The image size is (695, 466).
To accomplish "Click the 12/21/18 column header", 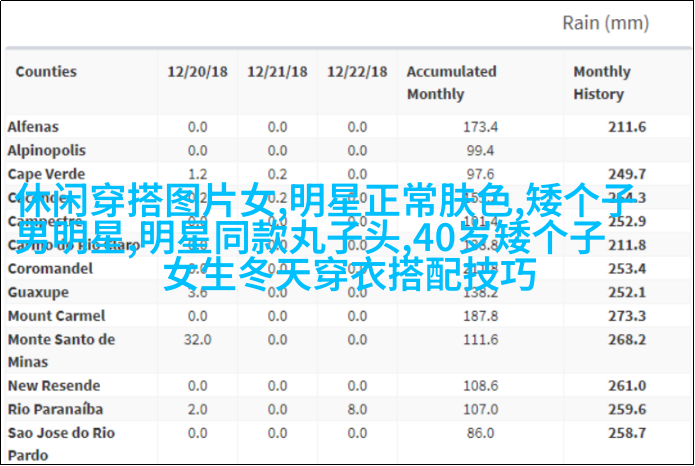I will [277, 72].
